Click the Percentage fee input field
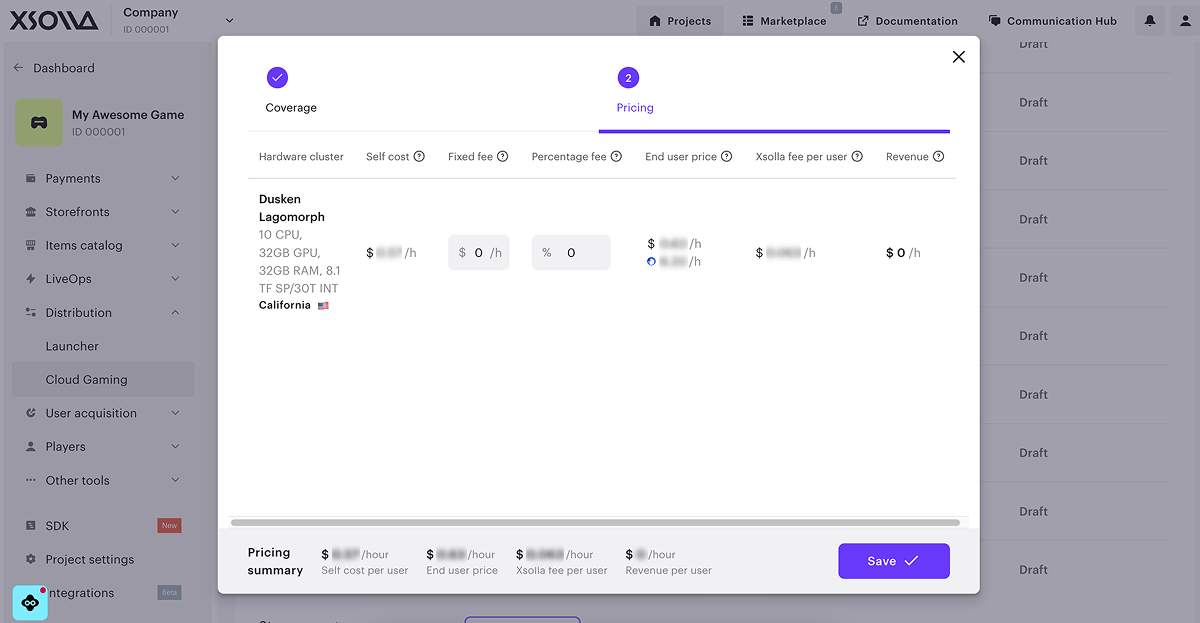The image size is (1200, 623). pyautogui.click(x=571, y=253)
